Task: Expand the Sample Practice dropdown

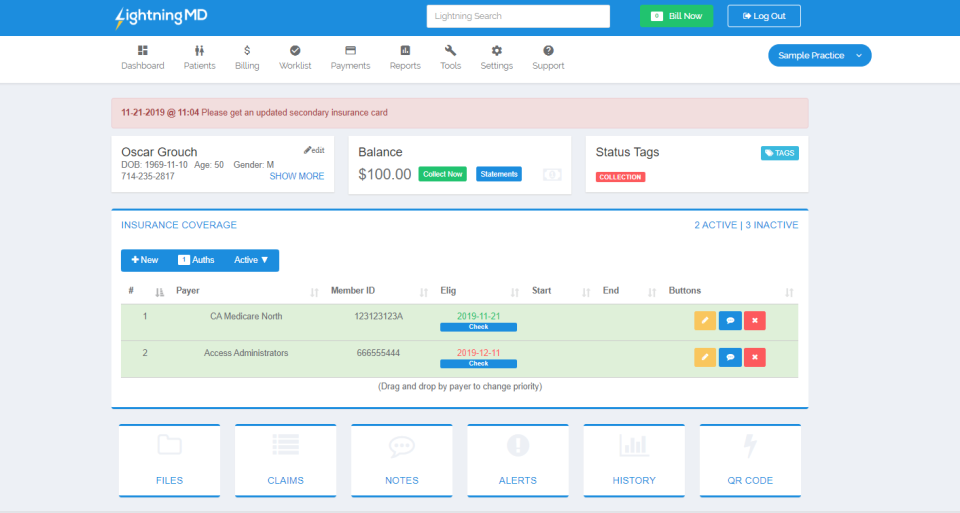Action: pyautogui.click(x=820, y=55)
